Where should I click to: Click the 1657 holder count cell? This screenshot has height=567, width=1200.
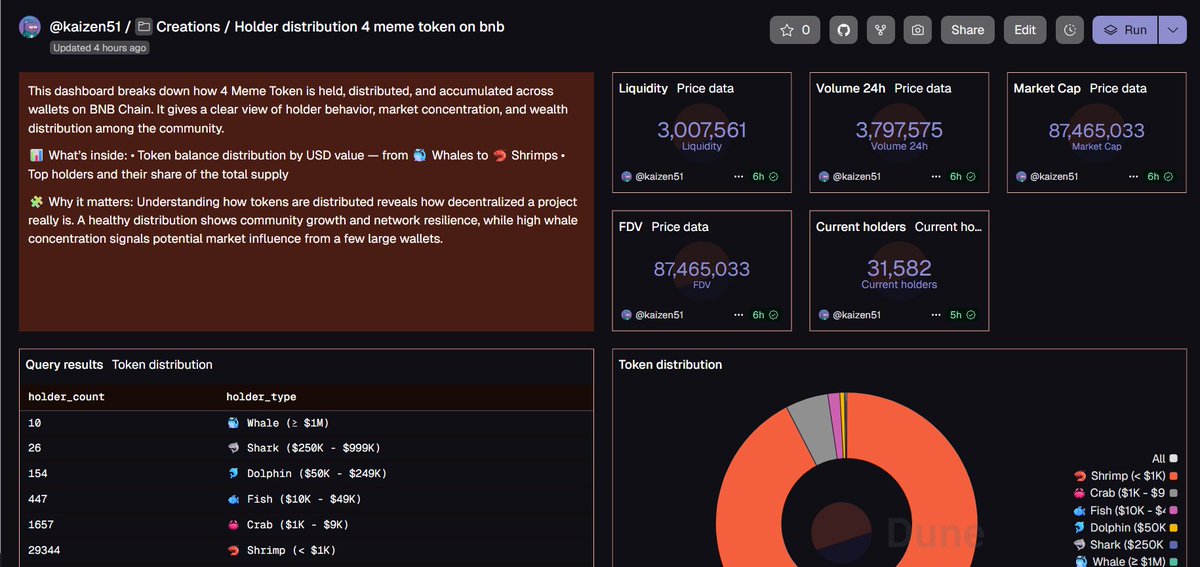(x=42, y=525)
